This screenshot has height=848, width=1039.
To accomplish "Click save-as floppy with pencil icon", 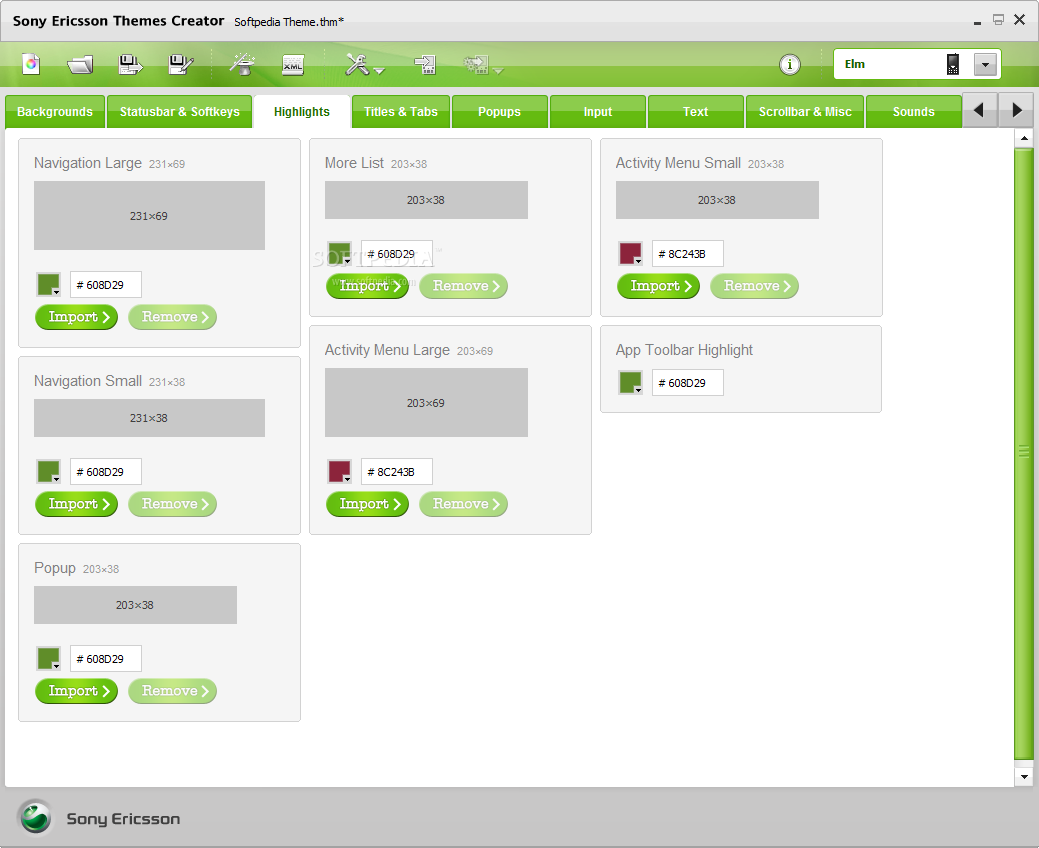I will point(180,64).
